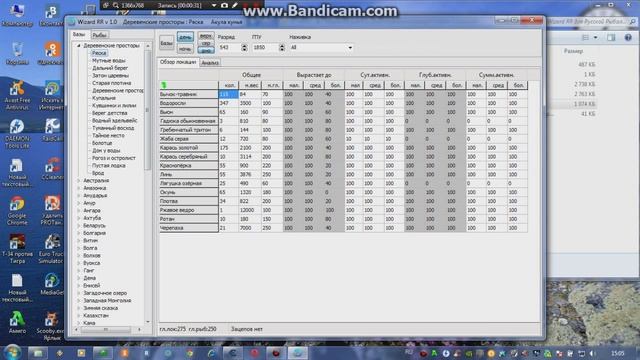
Task: Click the Ржавое ведро row header
Action: [x=189, y=210]
